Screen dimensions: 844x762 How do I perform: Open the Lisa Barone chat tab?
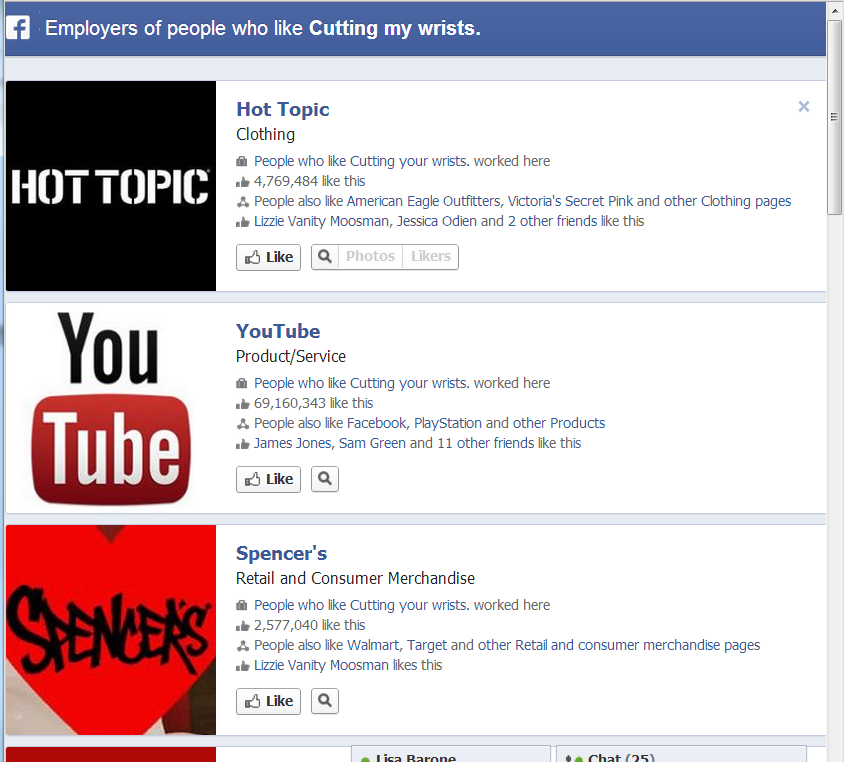(451, 754)
